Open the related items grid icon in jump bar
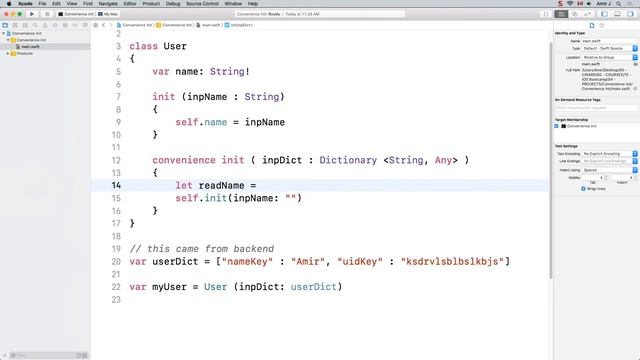The image size is (640, 360). tap(96, 25)
